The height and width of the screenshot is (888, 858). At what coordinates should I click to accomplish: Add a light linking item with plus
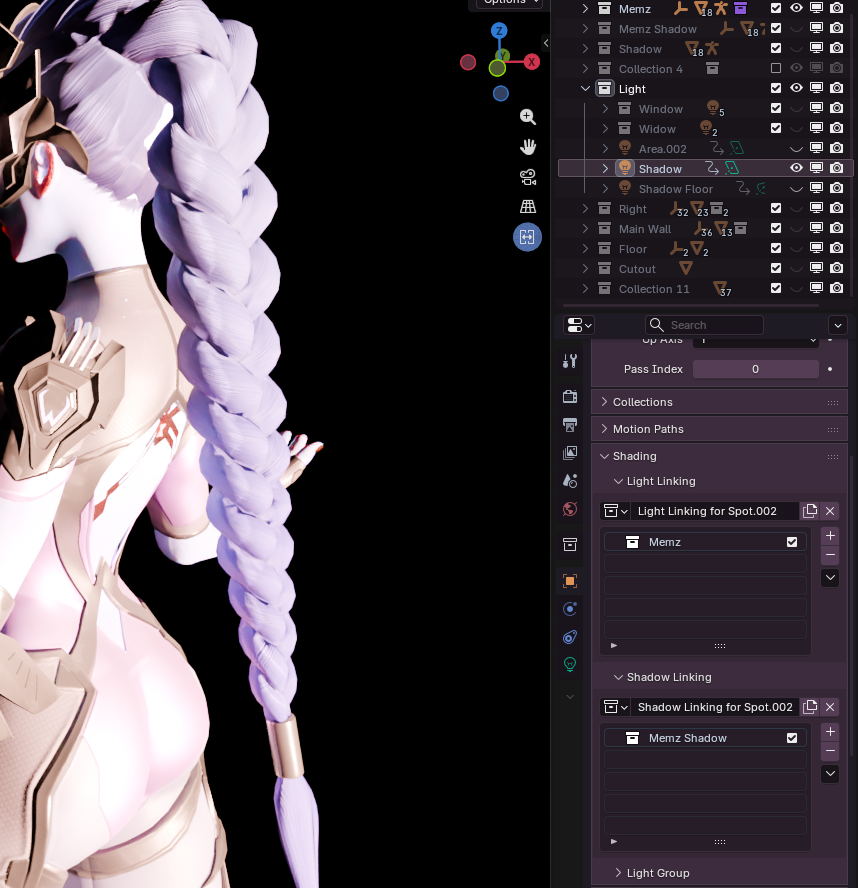830,536
